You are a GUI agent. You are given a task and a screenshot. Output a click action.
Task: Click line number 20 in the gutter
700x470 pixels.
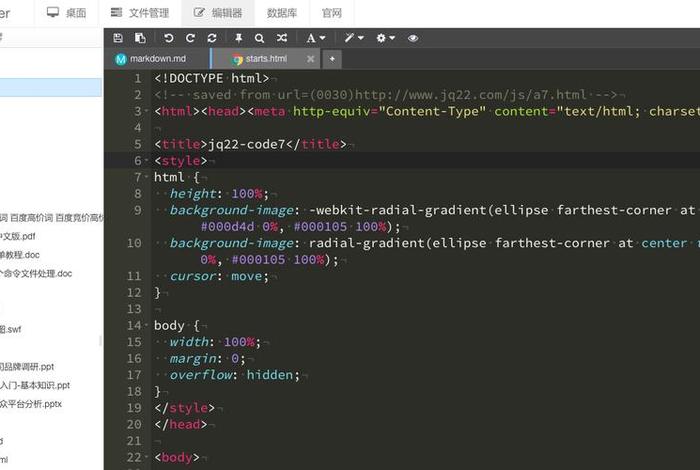[134, 424]
